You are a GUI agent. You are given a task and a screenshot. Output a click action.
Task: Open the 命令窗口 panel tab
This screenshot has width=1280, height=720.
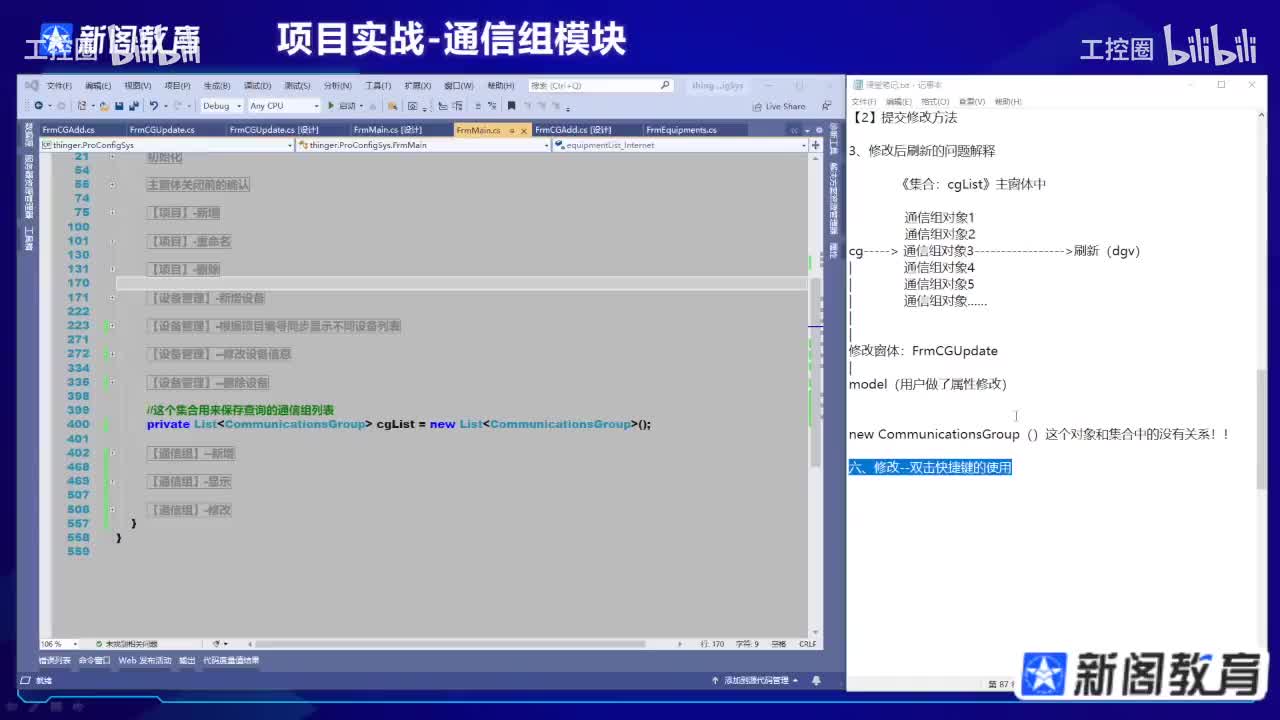pyautogui.click(x=95, y=661)
